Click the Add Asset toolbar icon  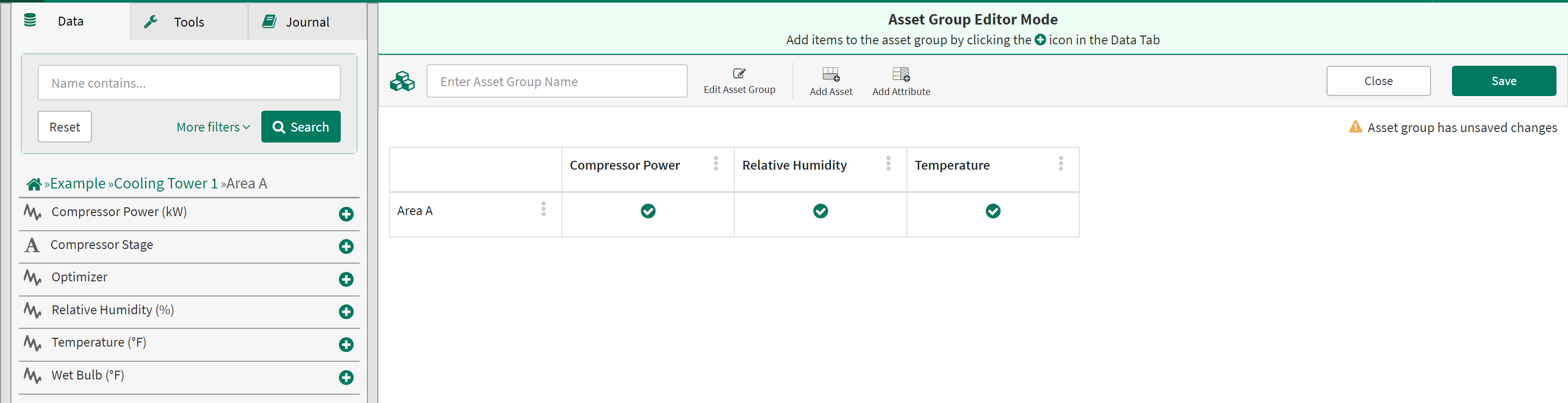(x=831, y=75)
